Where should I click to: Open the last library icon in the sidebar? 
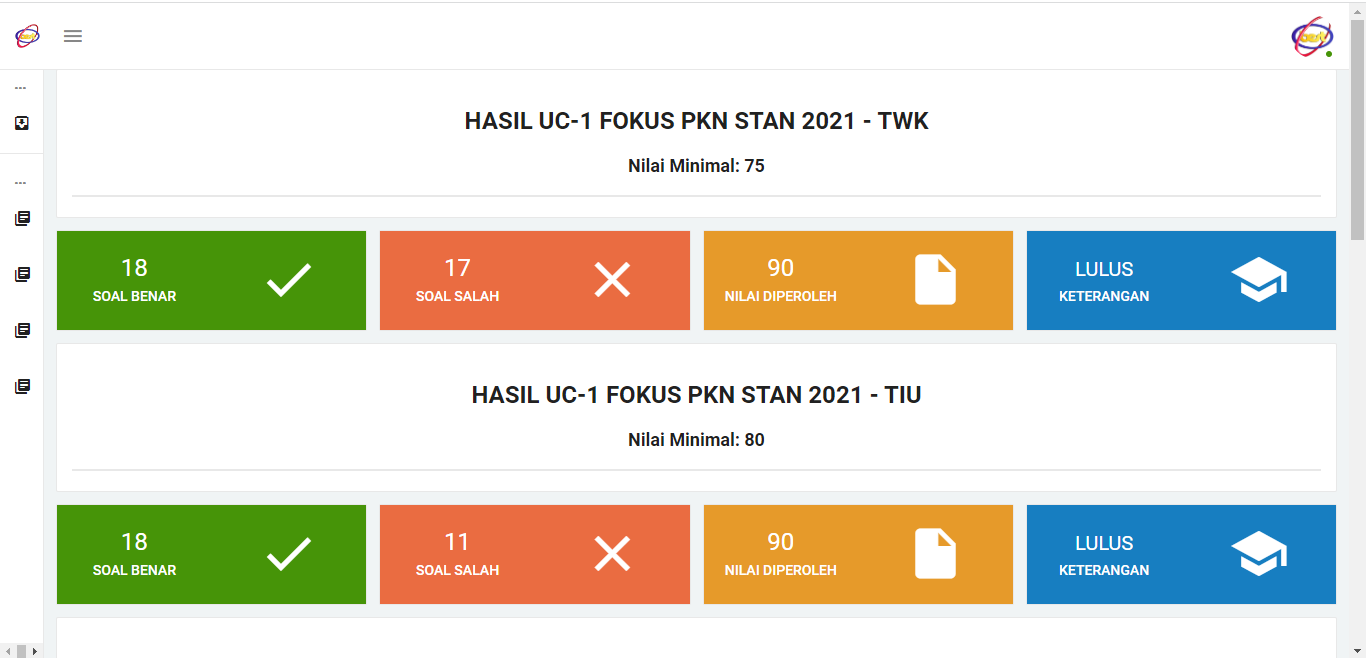tap(22, 386)
